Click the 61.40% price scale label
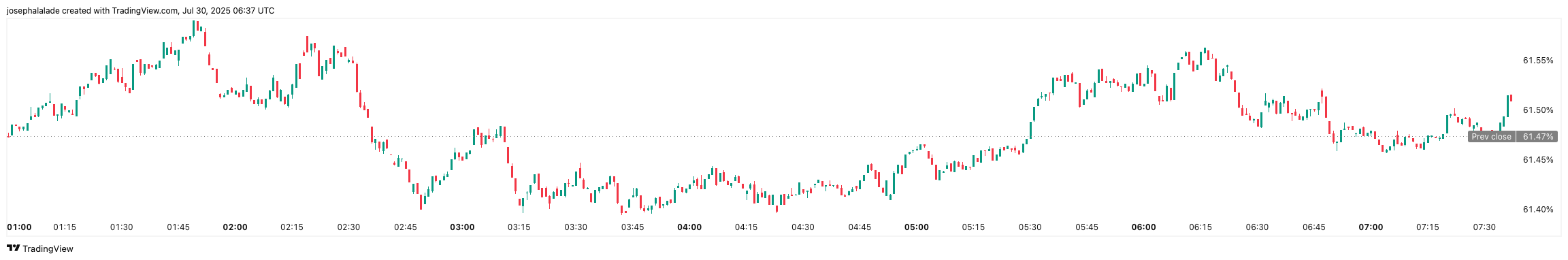Image resolution: width=1568 pixels, height=260 pixels. [x=1538, y=210]
